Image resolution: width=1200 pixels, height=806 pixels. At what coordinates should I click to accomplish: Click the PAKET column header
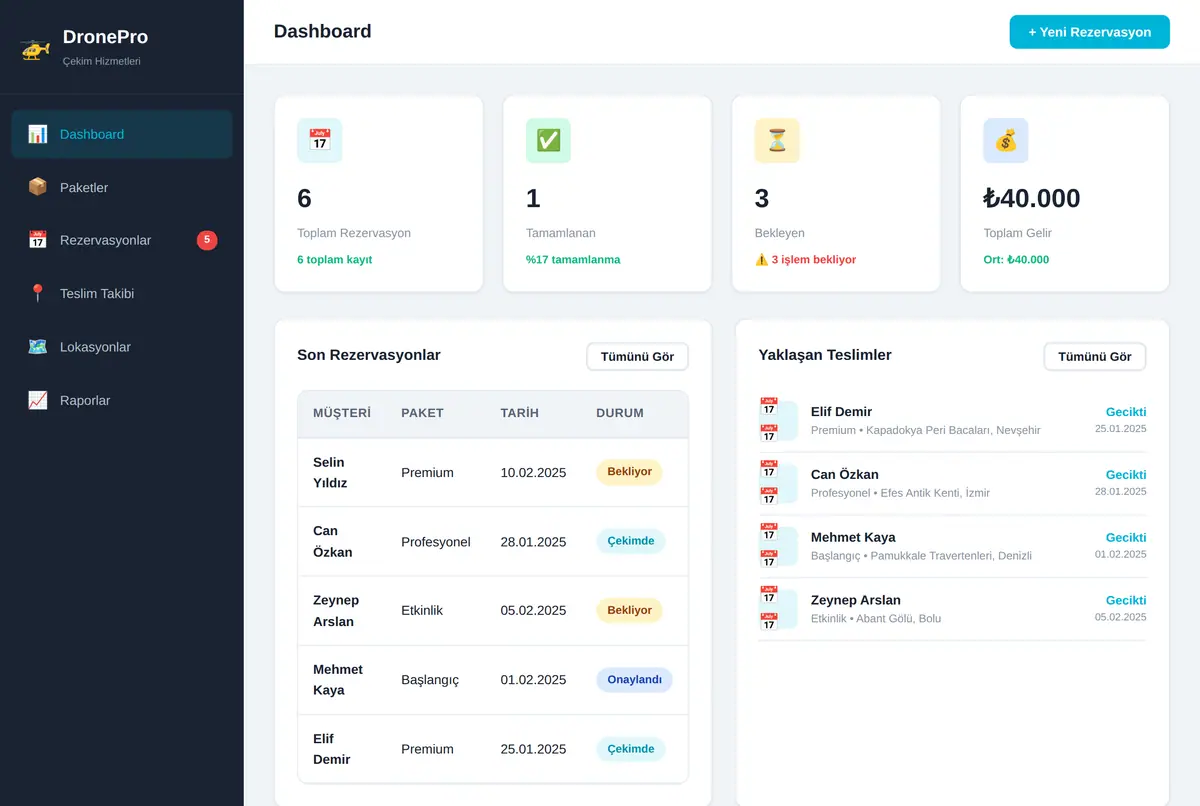click(422, 413)
